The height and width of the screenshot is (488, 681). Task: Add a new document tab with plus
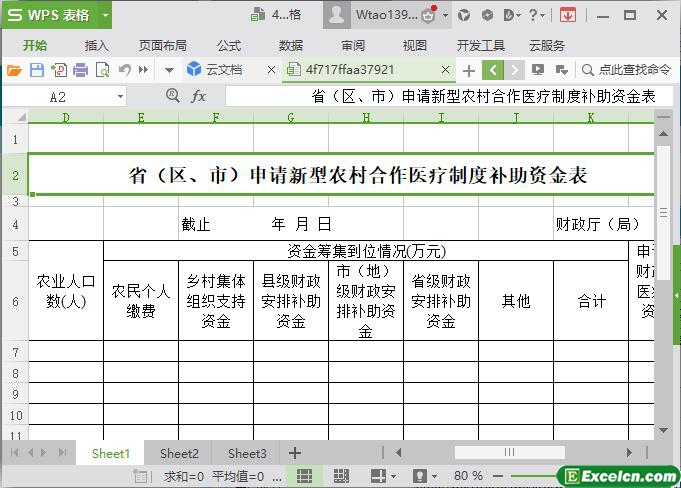(469, 70)
